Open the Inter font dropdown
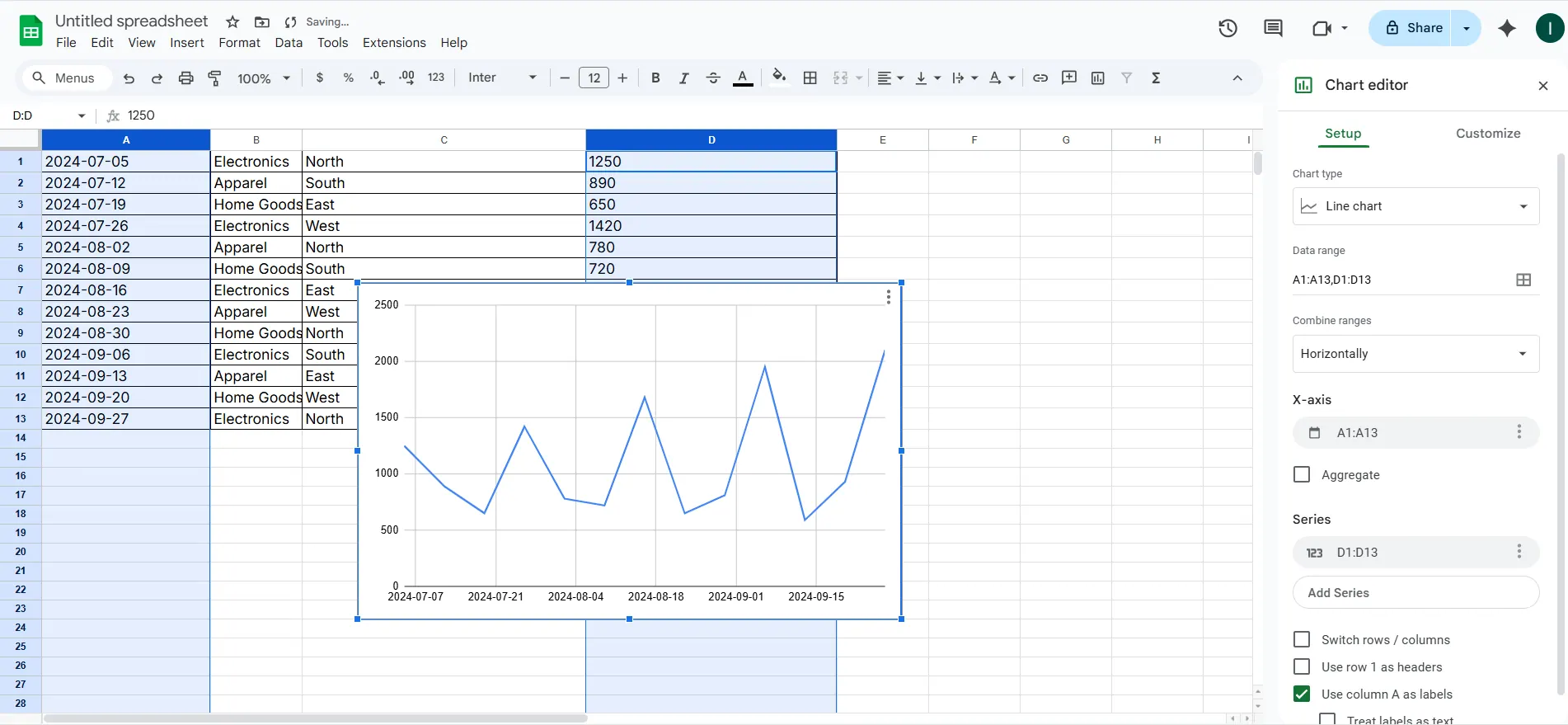1568x725 pixels. point(502,78)
